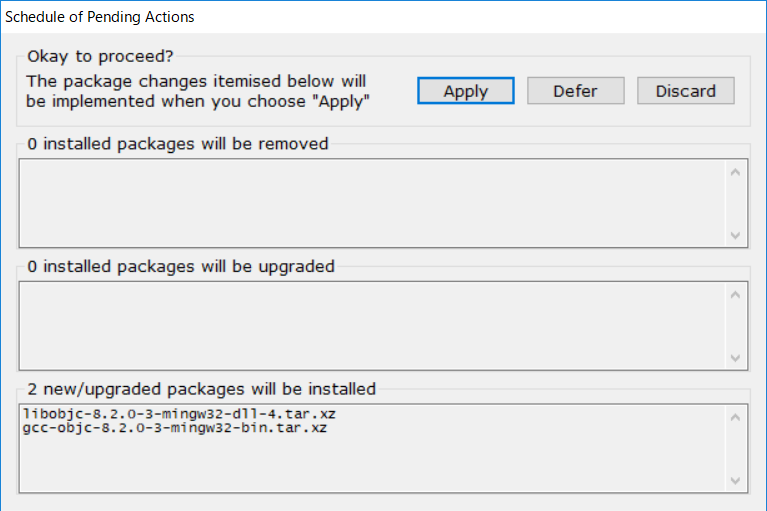
Task: Click scrollbar track of upgraded packages list
Action: [736, 325]
